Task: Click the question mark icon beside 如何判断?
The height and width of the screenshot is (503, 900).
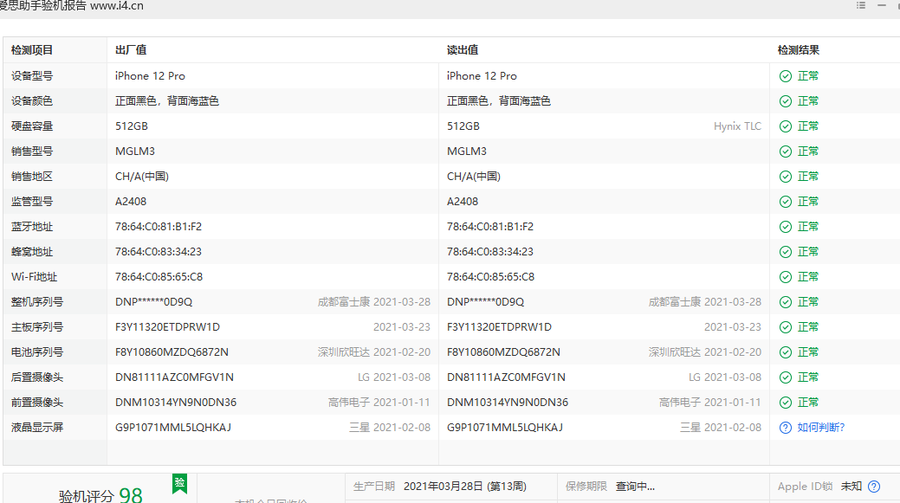Action: coord(785,428)
